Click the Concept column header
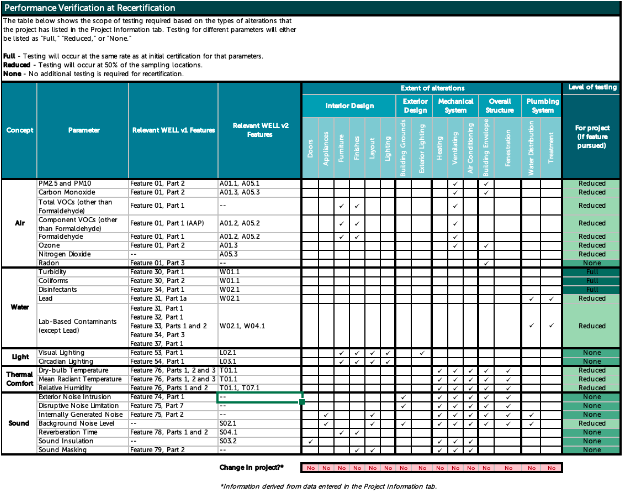Viewport: 627px width, 497px height. 19,130
